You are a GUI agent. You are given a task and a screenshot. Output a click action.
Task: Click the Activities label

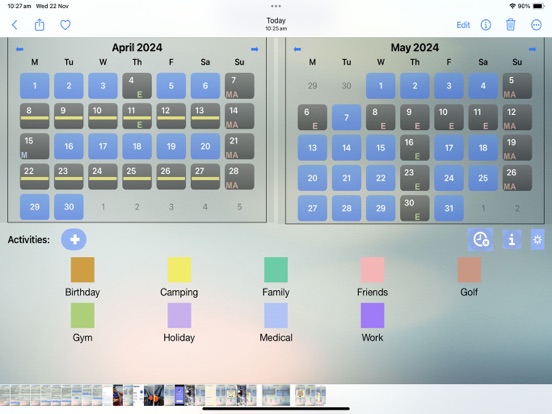point(29,240)
